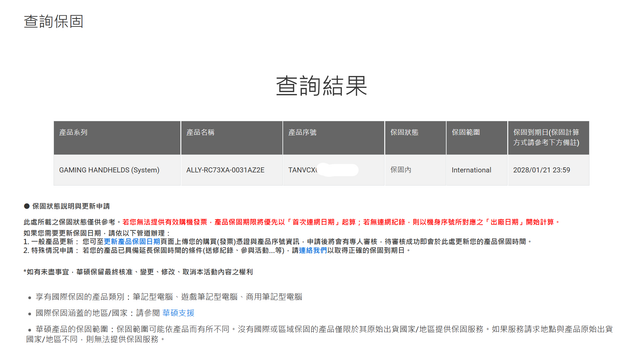The width and height of the screenshot is (640, 360).
Task: Click the 查詢結果 title
Action: 321,86
